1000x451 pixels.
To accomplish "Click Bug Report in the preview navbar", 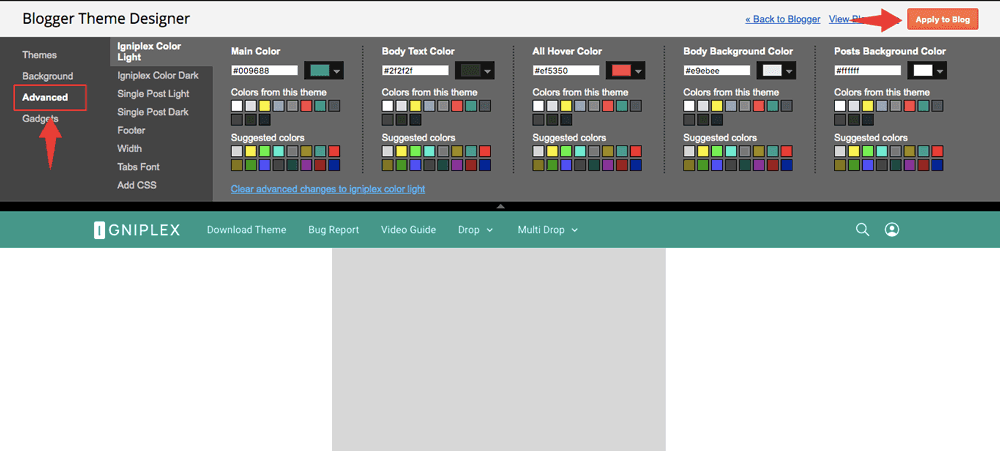I will click(x=334, y=230).
